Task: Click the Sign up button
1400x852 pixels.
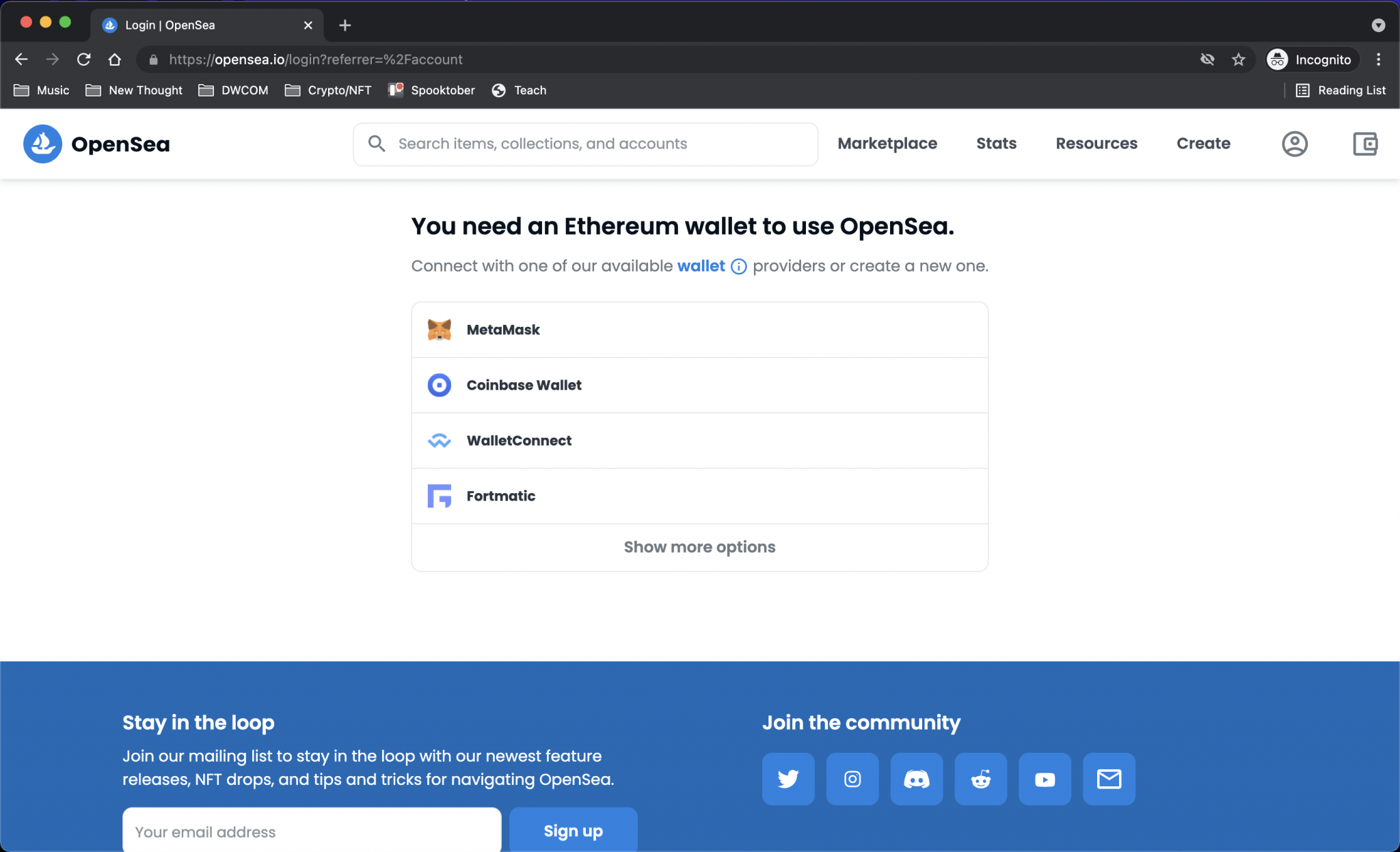Action: point(573,830)
